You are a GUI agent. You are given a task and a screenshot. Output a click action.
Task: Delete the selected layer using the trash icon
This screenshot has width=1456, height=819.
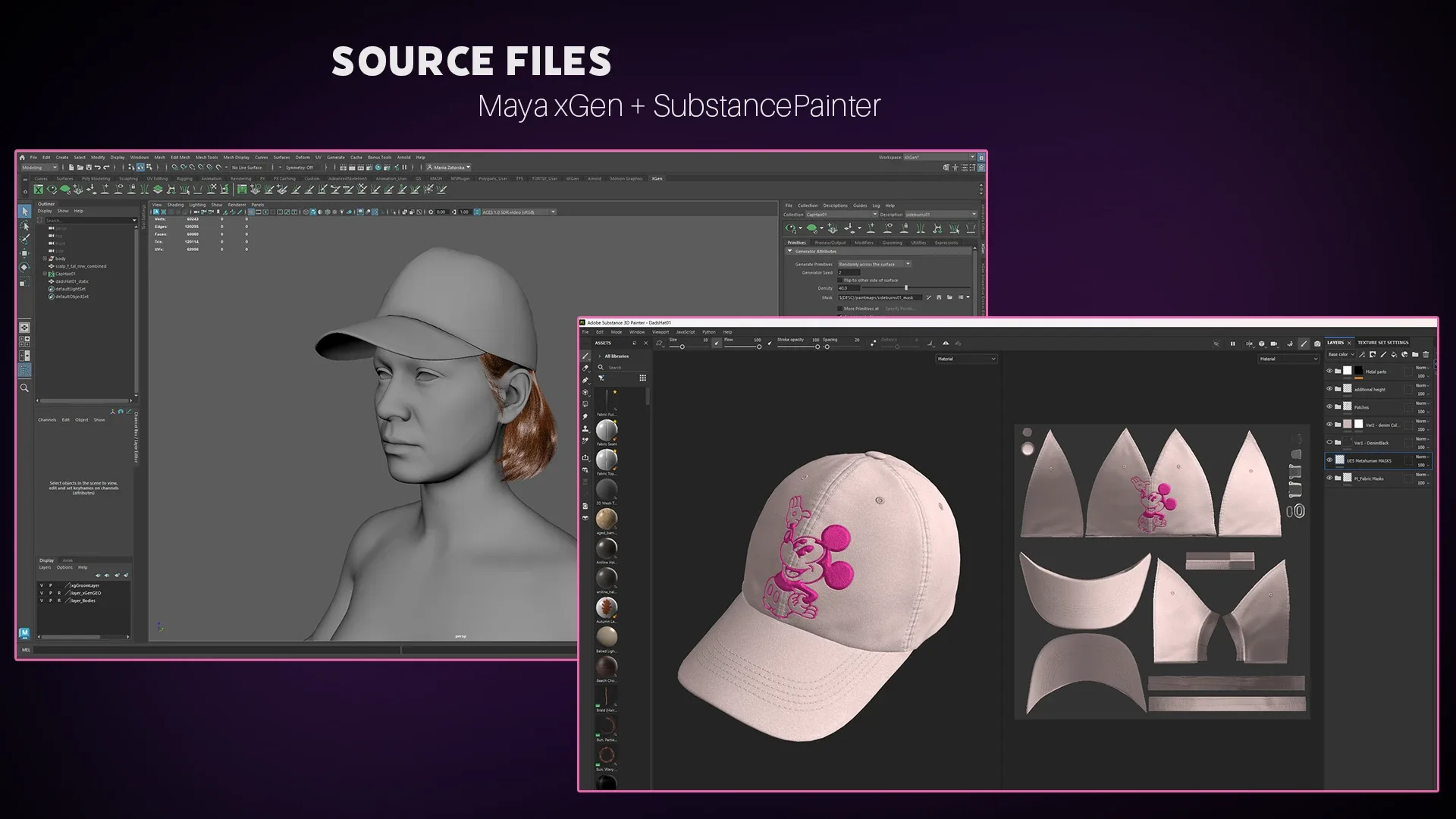[x=1426, y=355]
